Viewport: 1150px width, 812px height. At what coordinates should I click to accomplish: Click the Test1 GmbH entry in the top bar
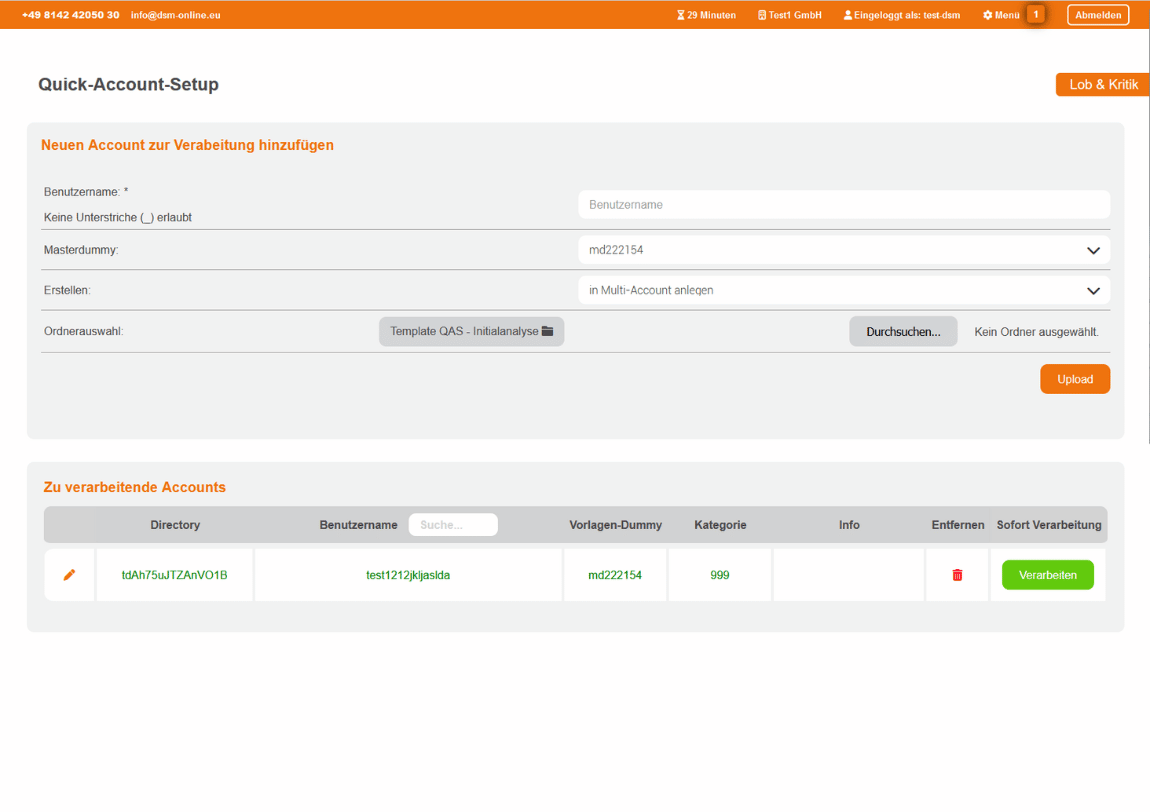(x=789, y=15)
